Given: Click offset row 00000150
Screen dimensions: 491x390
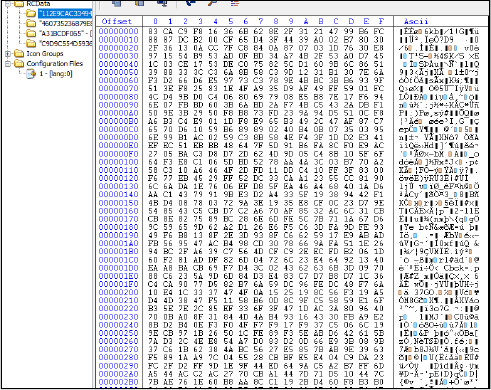Looking at the screenshot, I should [118, 203].
